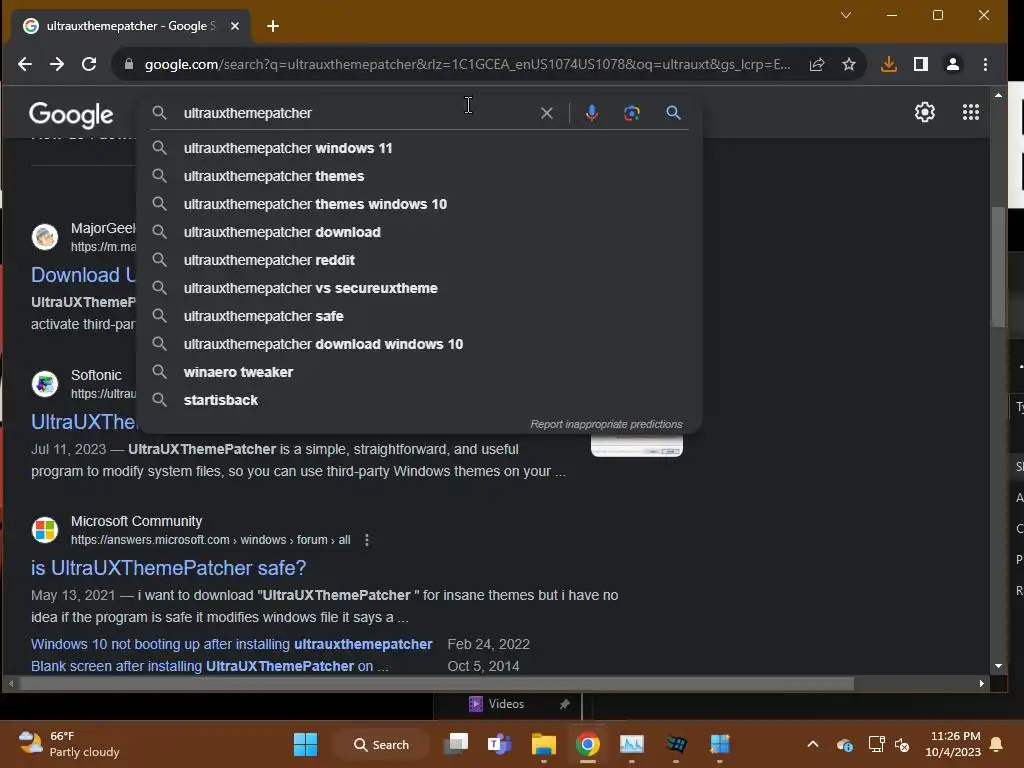The image size is (1024, 768).
Task: Click the Softonic site icon
Action: [45, 383]
